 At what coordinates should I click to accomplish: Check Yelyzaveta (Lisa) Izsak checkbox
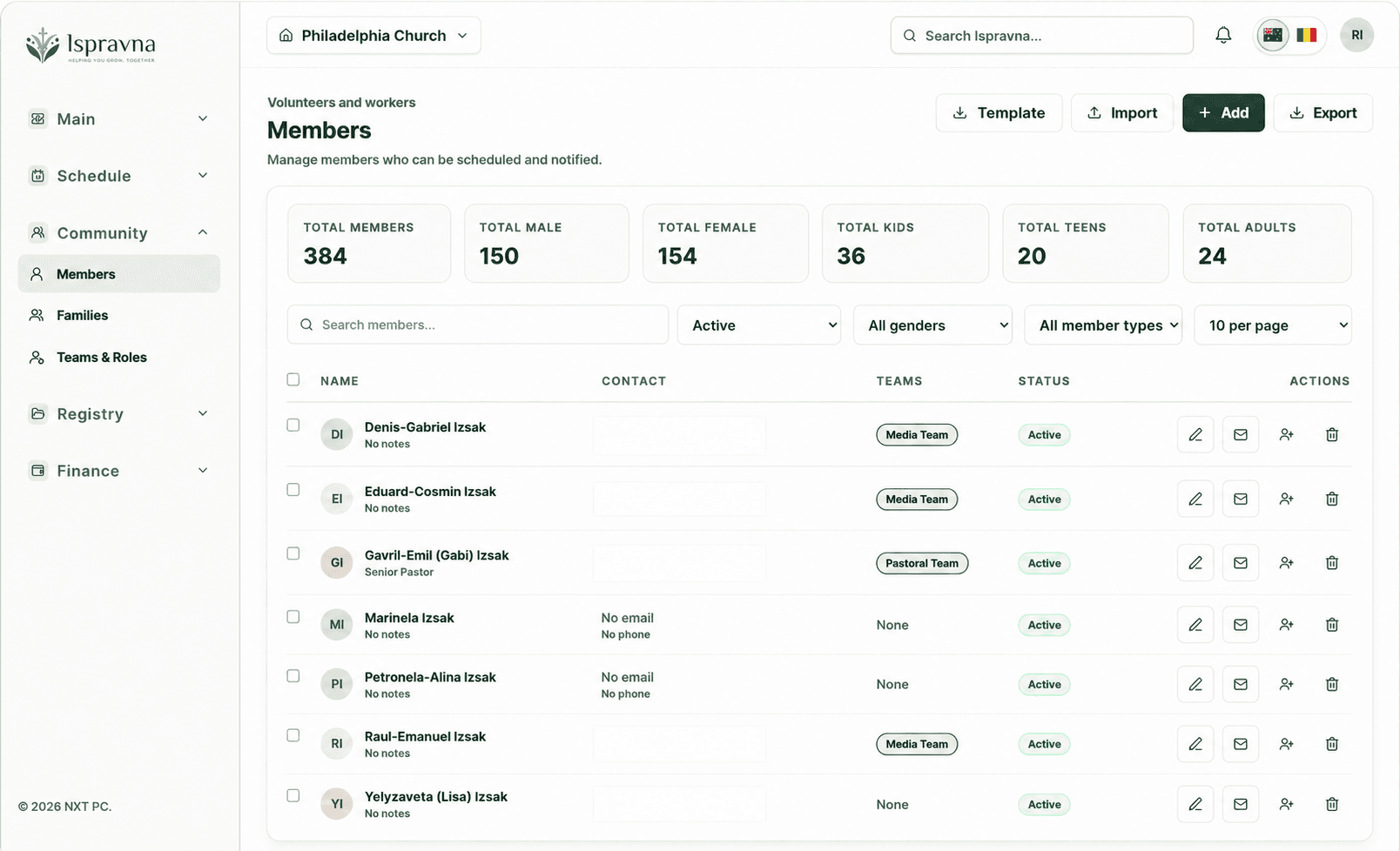(293, 795)
